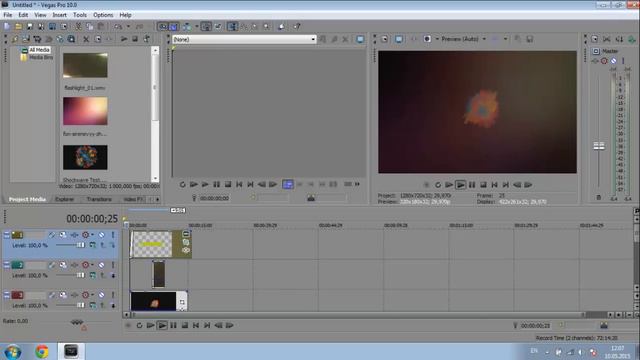Viewport: 640px width, 360px height.
Task: Open the File menu
Action: coord(8,15)
